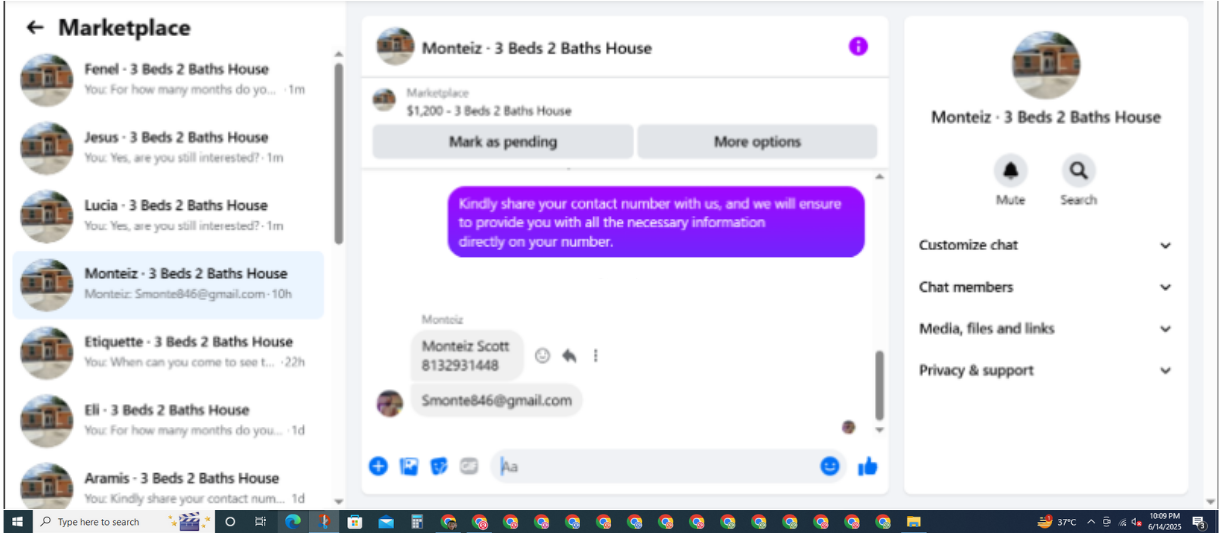Click Mark as pending button

tap(503, 142)
